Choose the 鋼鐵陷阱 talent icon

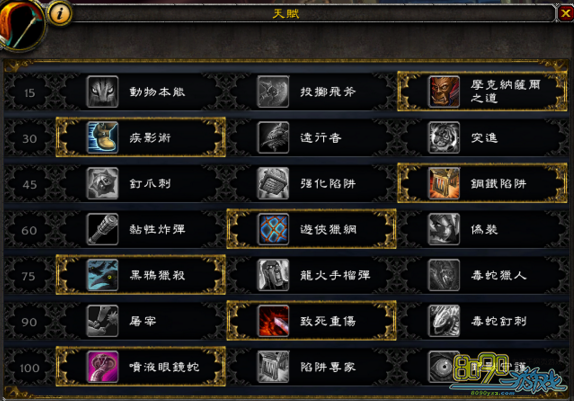coord(444,183)
